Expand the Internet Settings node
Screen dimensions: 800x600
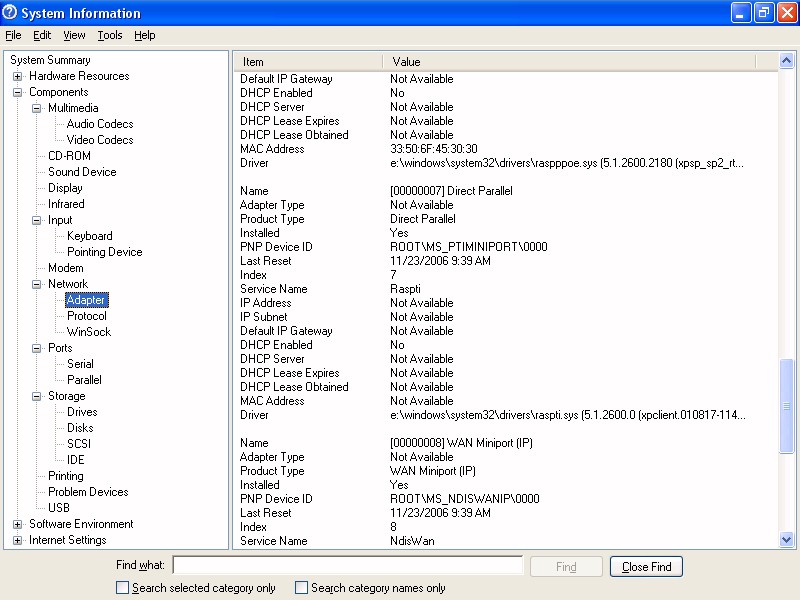coord(18,540)
